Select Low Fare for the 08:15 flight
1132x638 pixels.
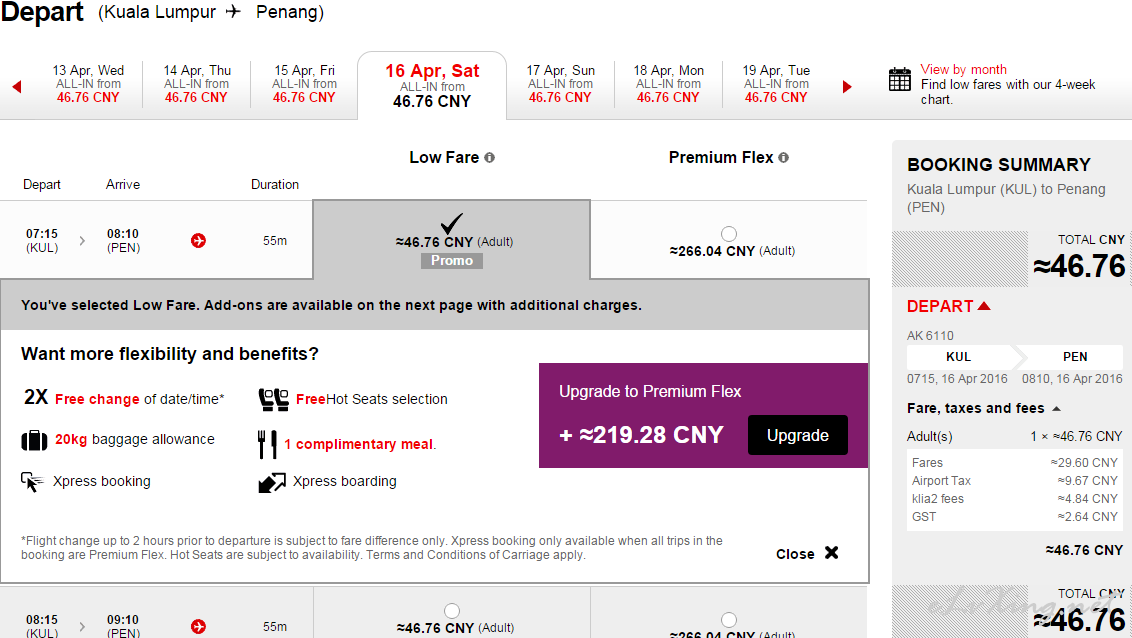click(x=452, y=611)
